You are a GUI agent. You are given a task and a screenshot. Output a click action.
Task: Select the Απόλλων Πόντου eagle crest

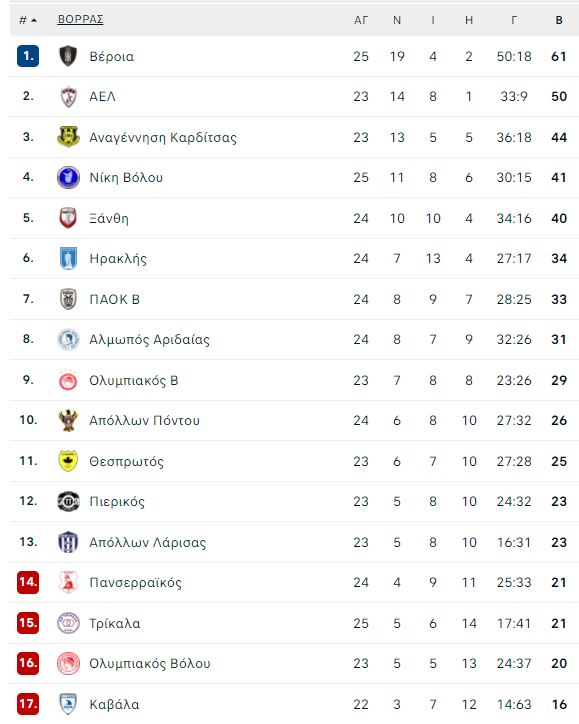coord(68,420)
